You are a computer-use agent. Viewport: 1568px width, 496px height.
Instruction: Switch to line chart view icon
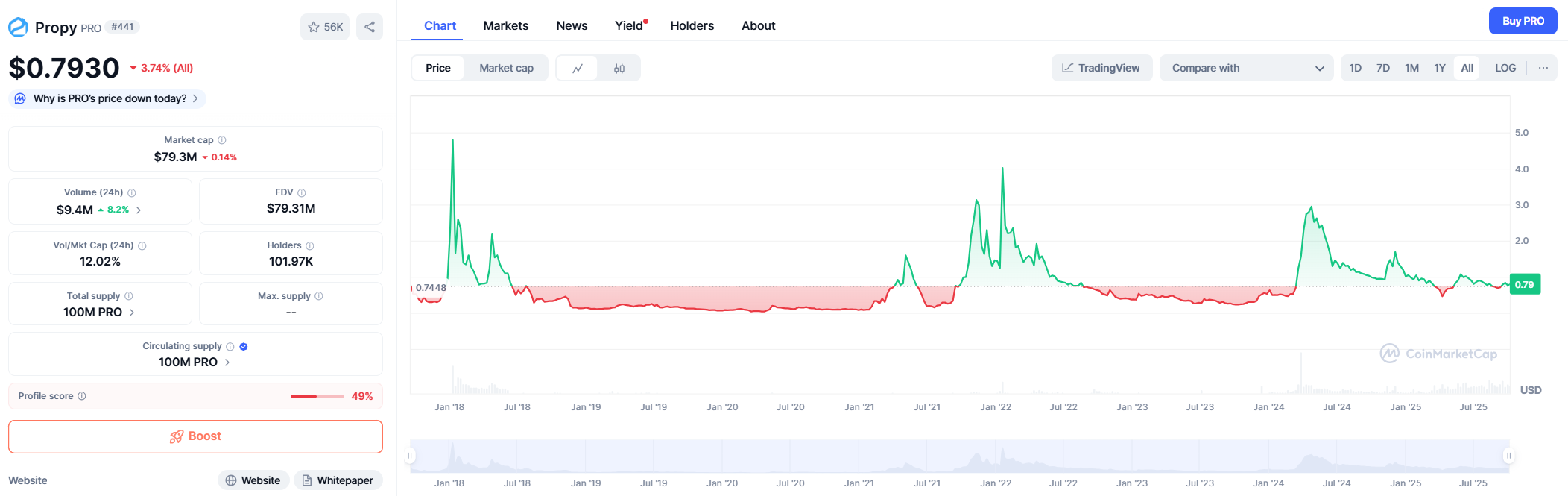[578, 68]
